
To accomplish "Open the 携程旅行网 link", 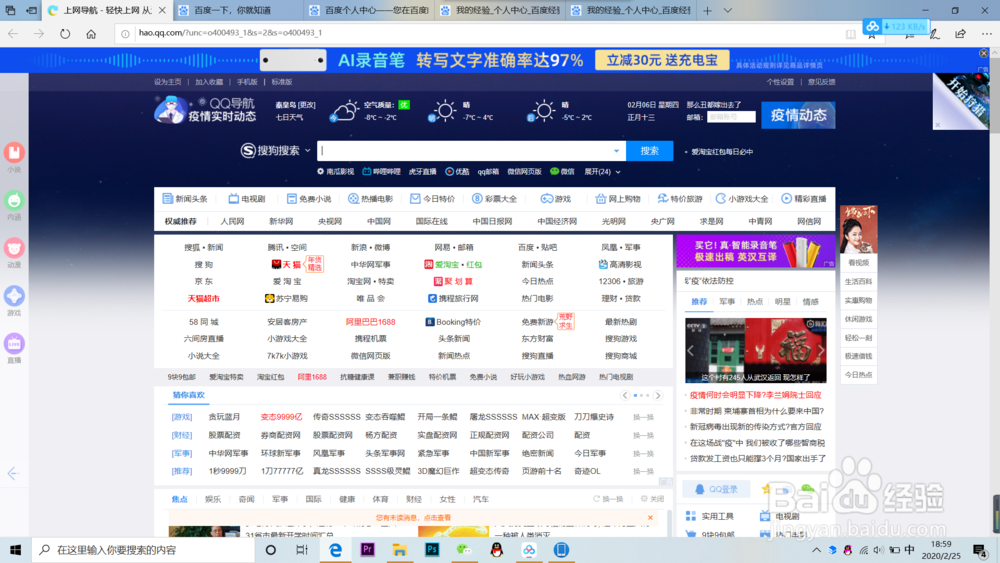I will pos(453,298).
